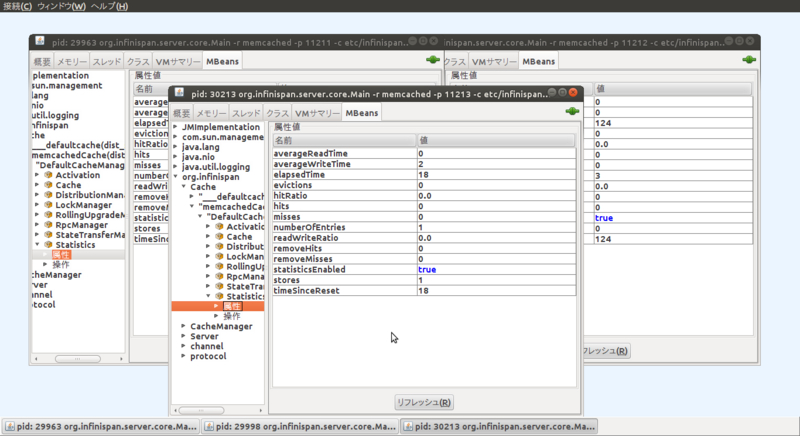800x436 pixels.
Task: Click the green connection icon in the rightmost window
Action: (x=749, y=60)
